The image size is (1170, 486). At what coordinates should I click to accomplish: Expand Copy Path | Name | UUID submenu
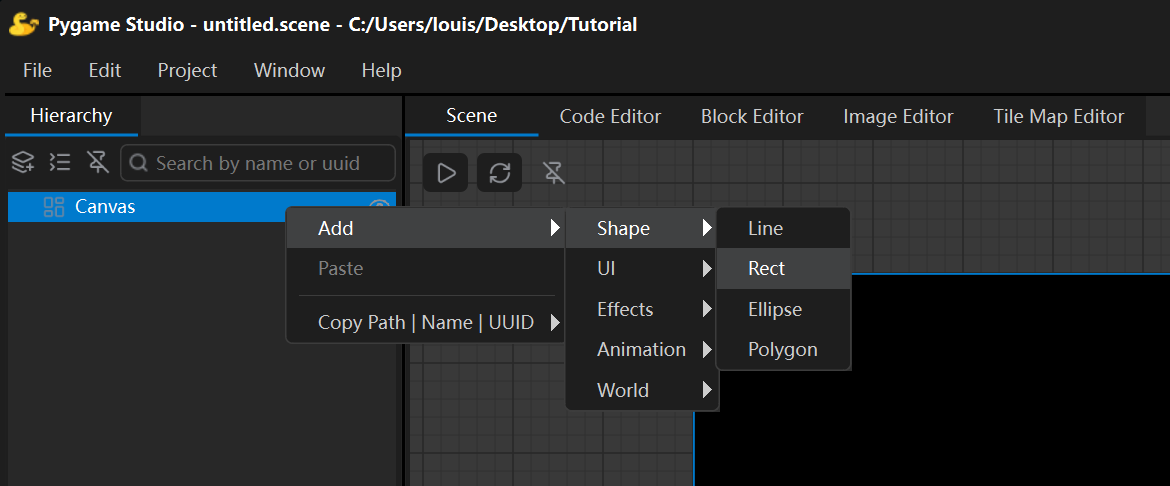[x=425, y=323]
